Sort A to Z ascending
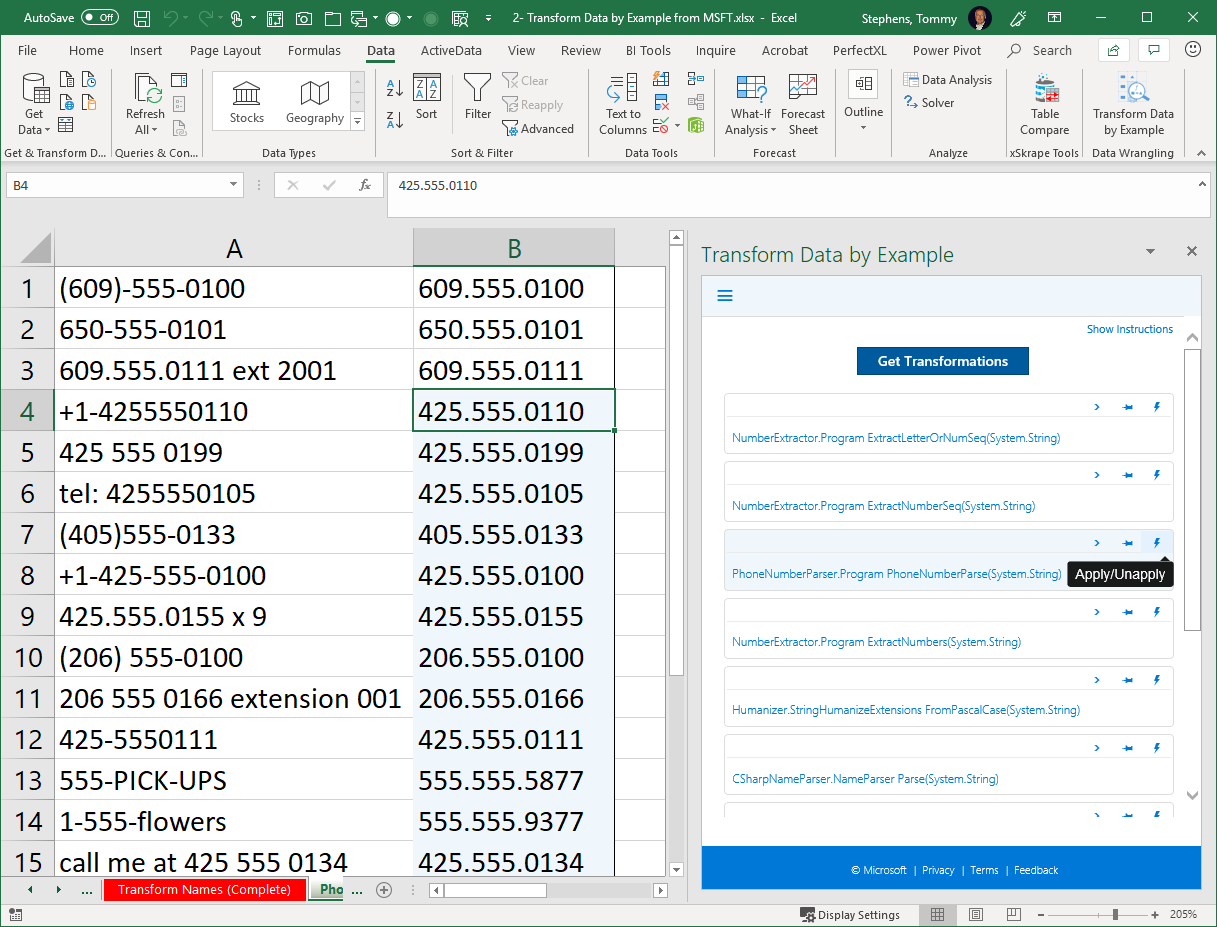 coord(395,88)
